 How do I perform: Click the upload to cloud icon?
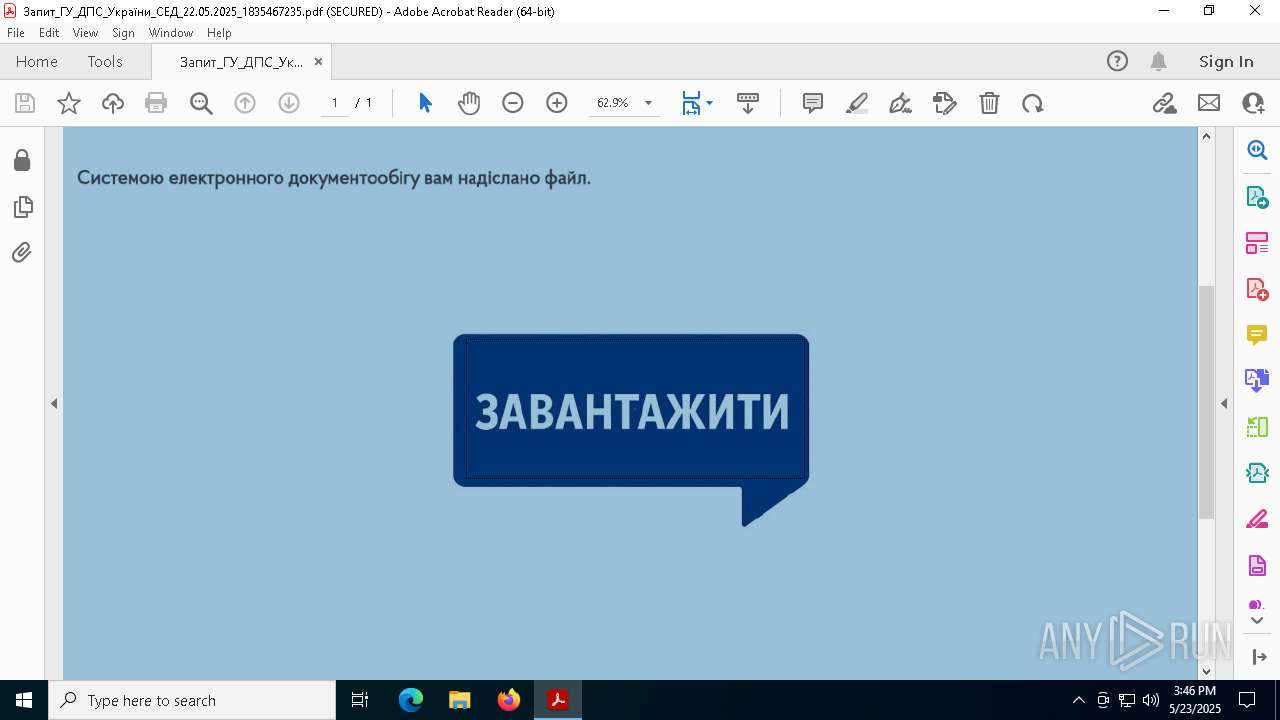click(113, 103)
